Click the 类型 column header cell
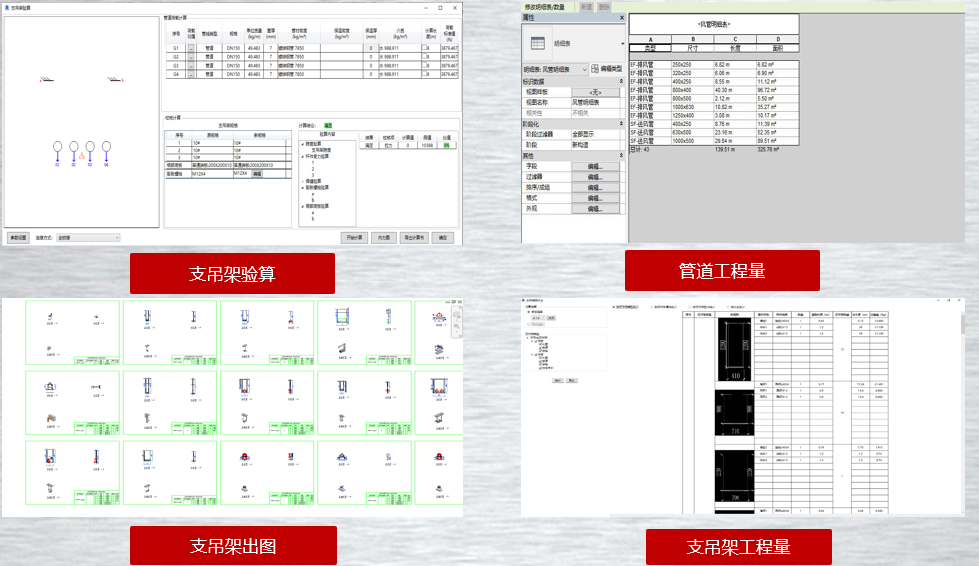This screenshot has width=979, height=566. pyautogui.click(x=649, y=47)
